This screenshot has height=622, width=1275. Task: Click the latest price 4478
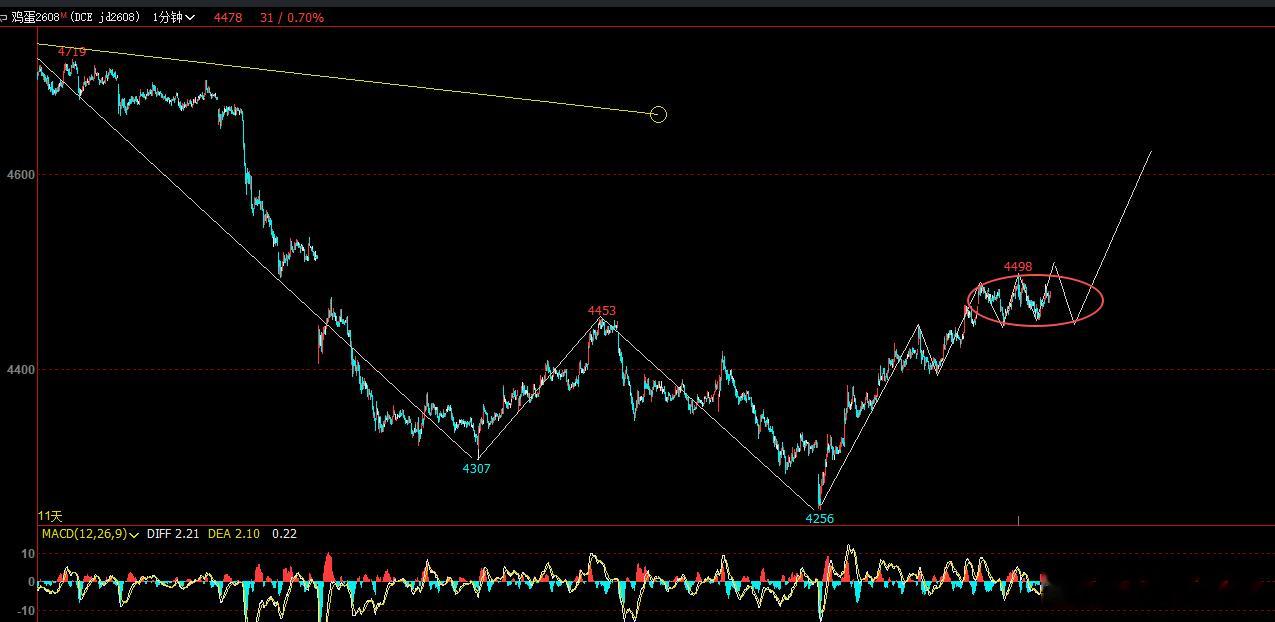coord(228,17)
